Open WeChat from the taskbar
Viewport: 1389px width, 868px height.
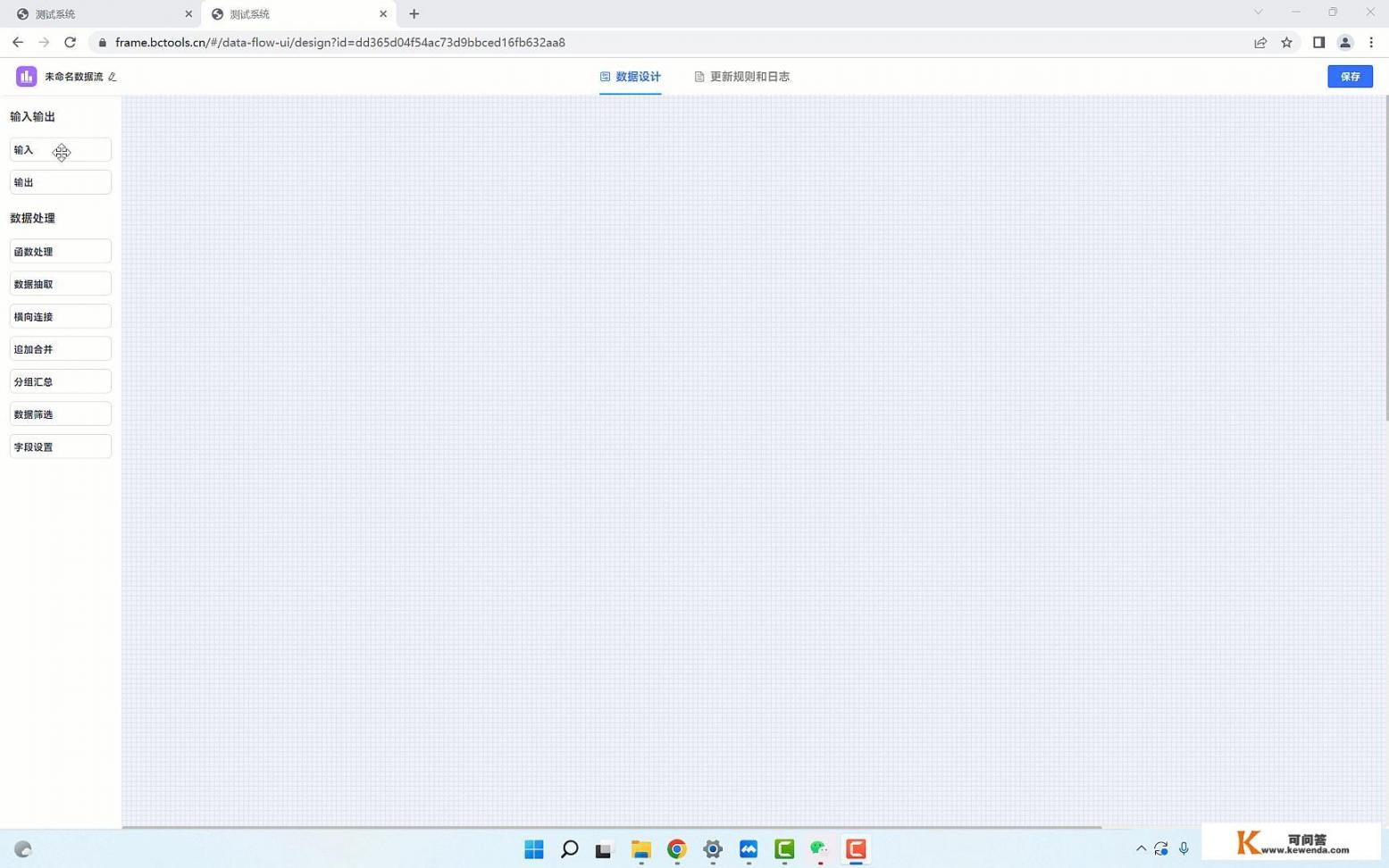click(819, 849)
